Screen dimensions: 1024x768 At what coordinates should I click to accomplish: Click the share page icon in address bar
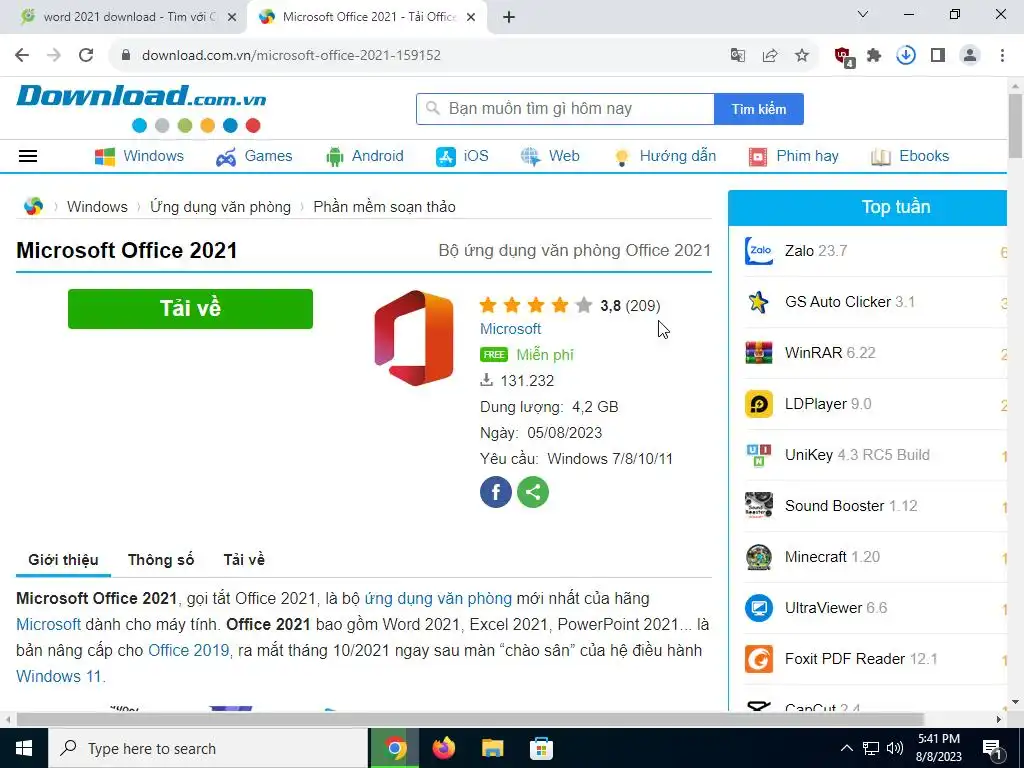pos(770,56)
